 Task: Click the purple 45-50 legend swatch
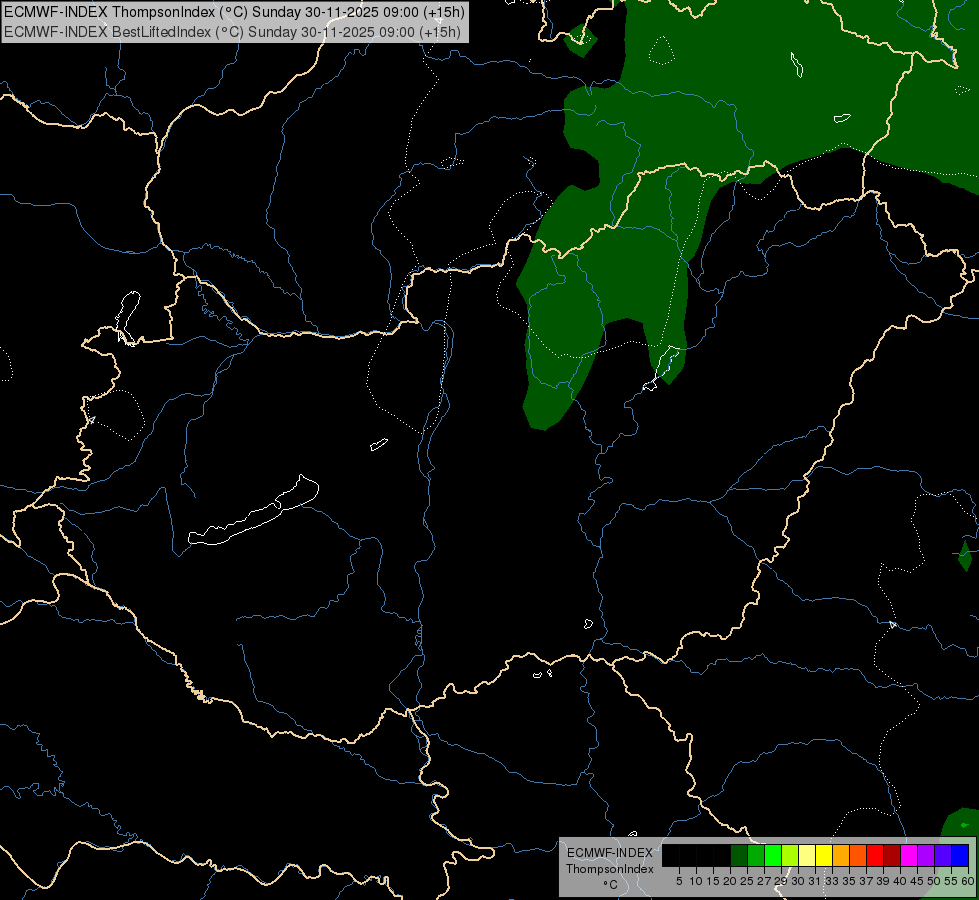(926, 855)
